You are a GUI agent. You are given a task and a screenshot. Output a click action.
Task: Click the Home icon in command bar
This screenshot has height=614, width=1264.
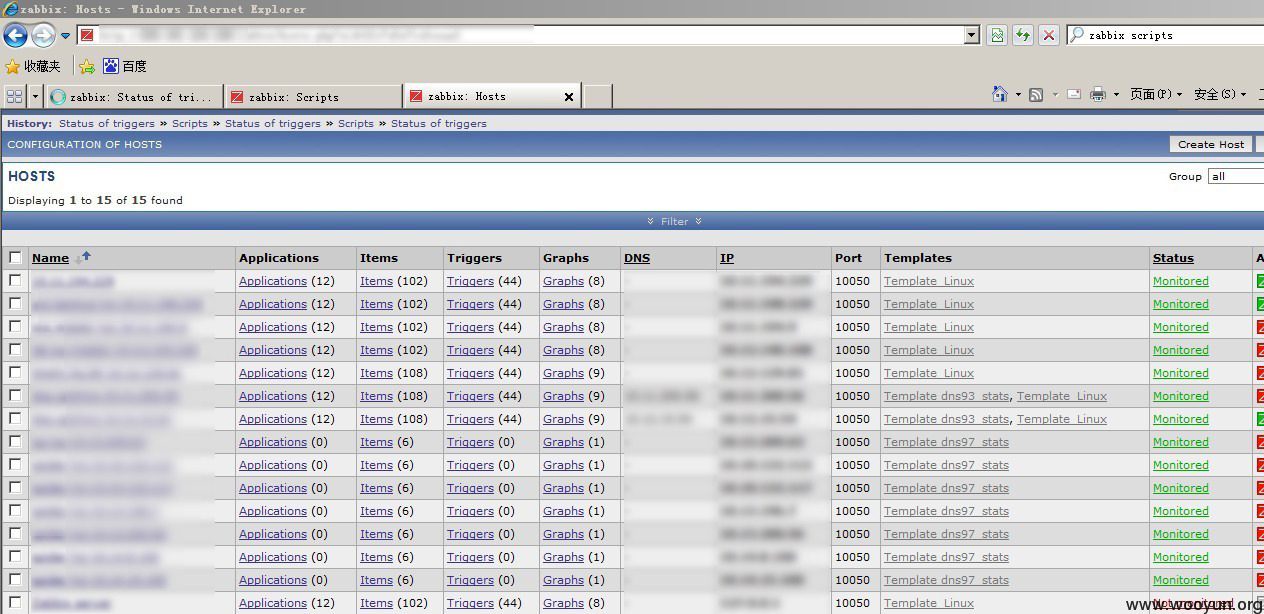1000,94
